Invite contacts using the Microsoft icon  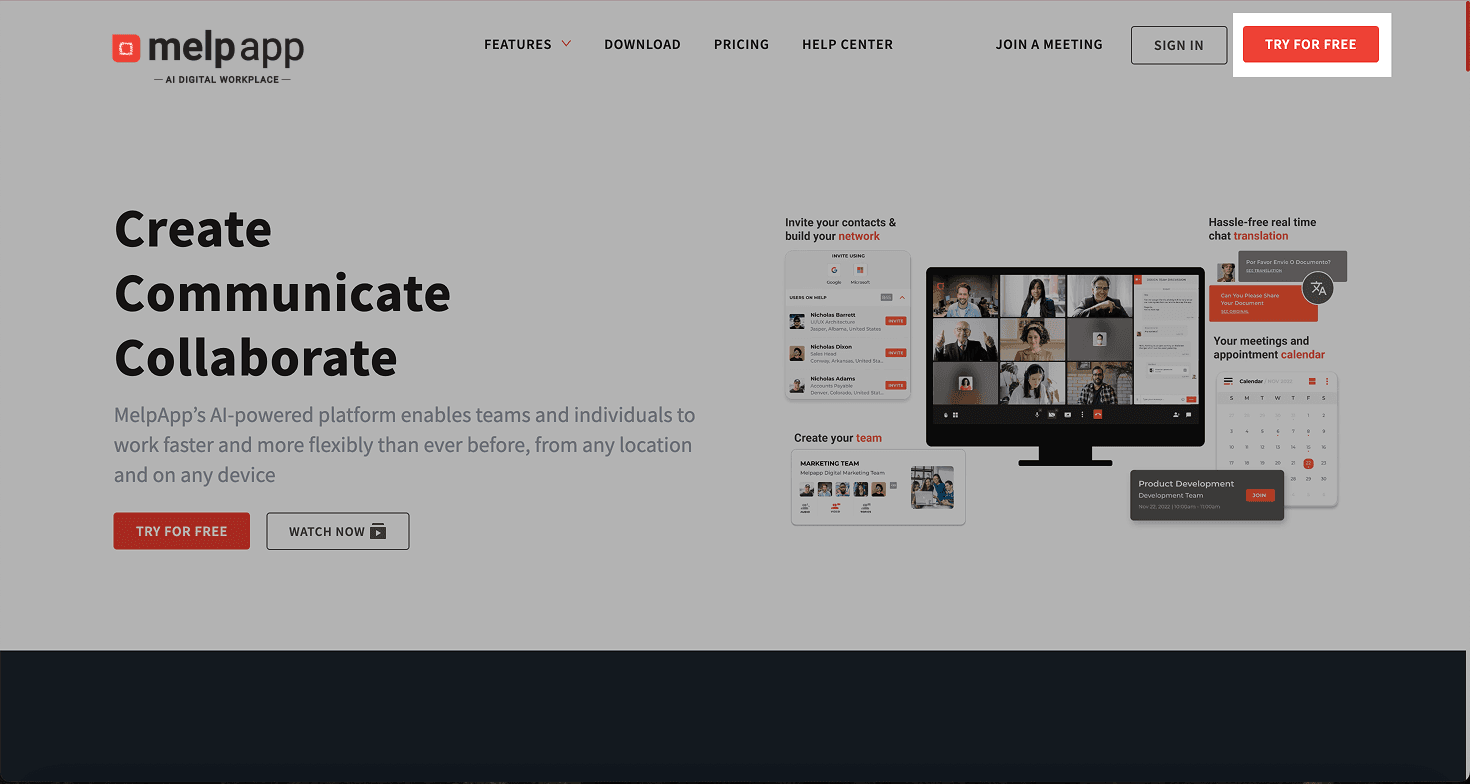pyautogui.click(x=860, y=270)
